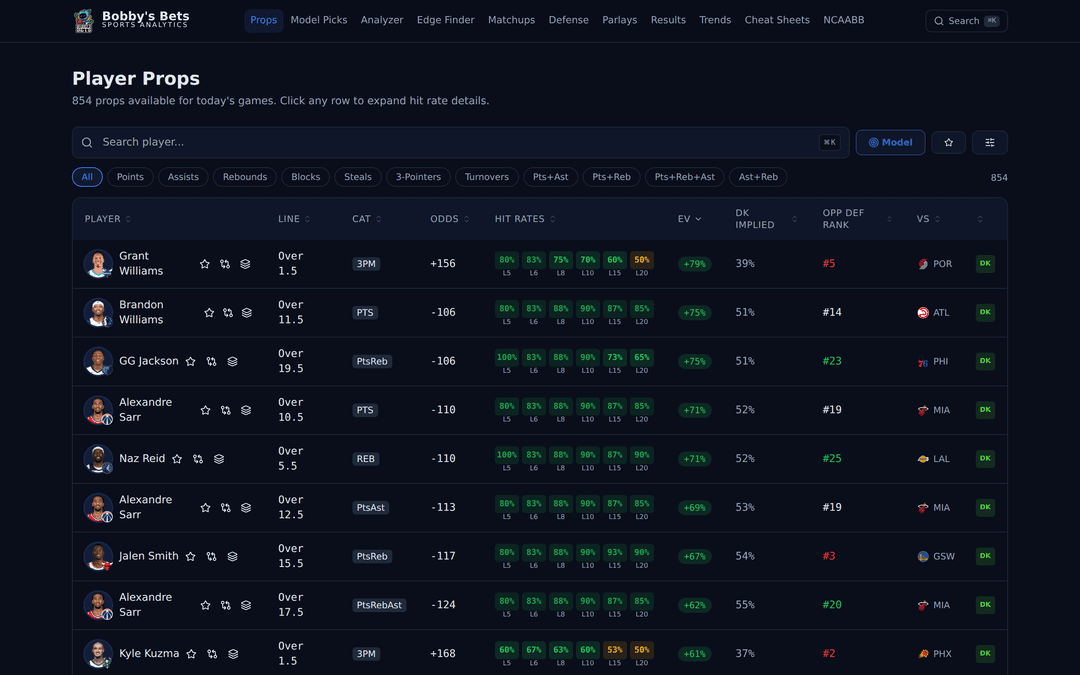Viewport: 1080px width, 675px height.
Task: Star the Kyle Kuzma prop
Action: [x=191, y=654]
